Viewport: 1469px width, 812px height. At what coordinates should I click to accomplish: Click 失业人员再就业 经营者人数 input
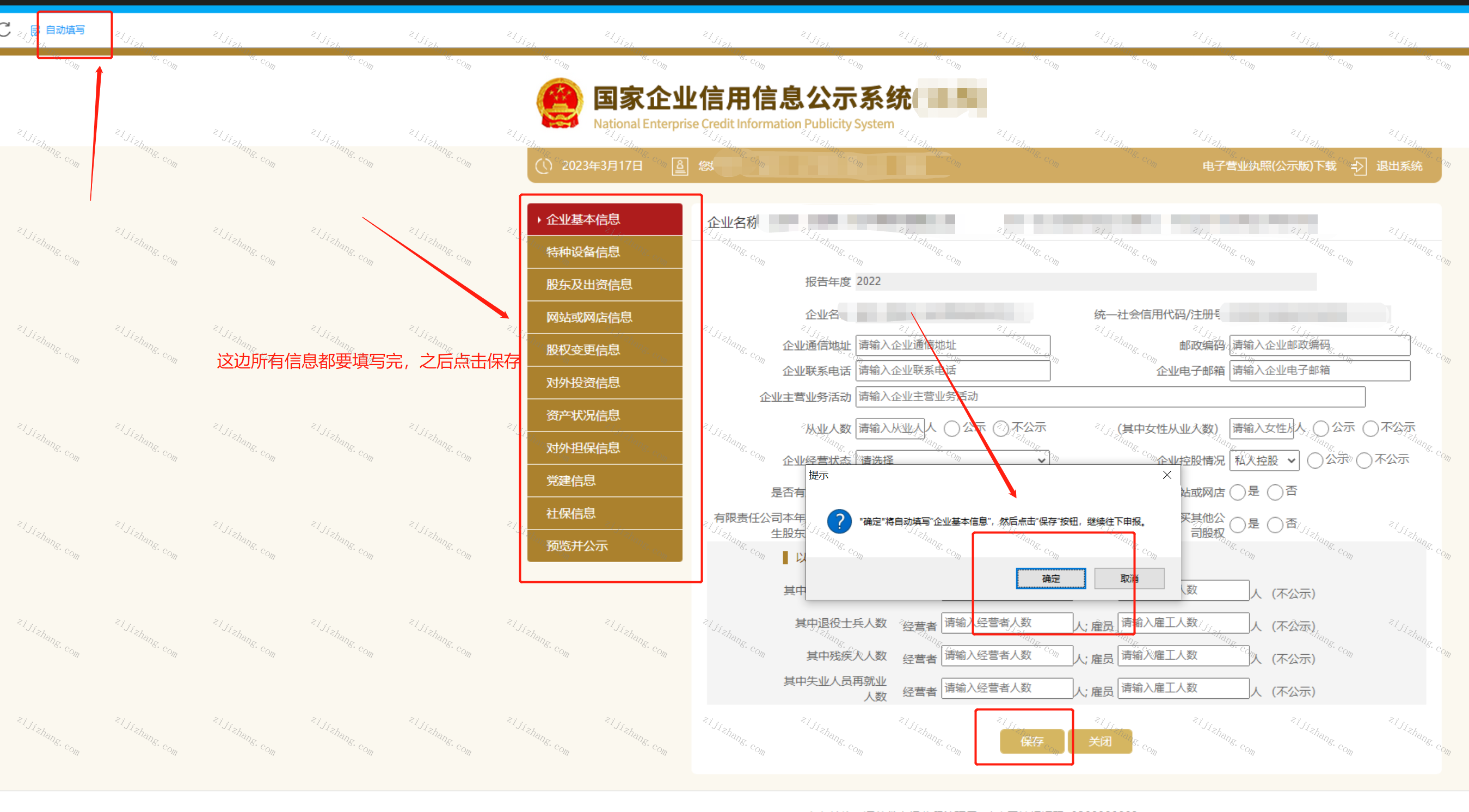point(1007,688)
